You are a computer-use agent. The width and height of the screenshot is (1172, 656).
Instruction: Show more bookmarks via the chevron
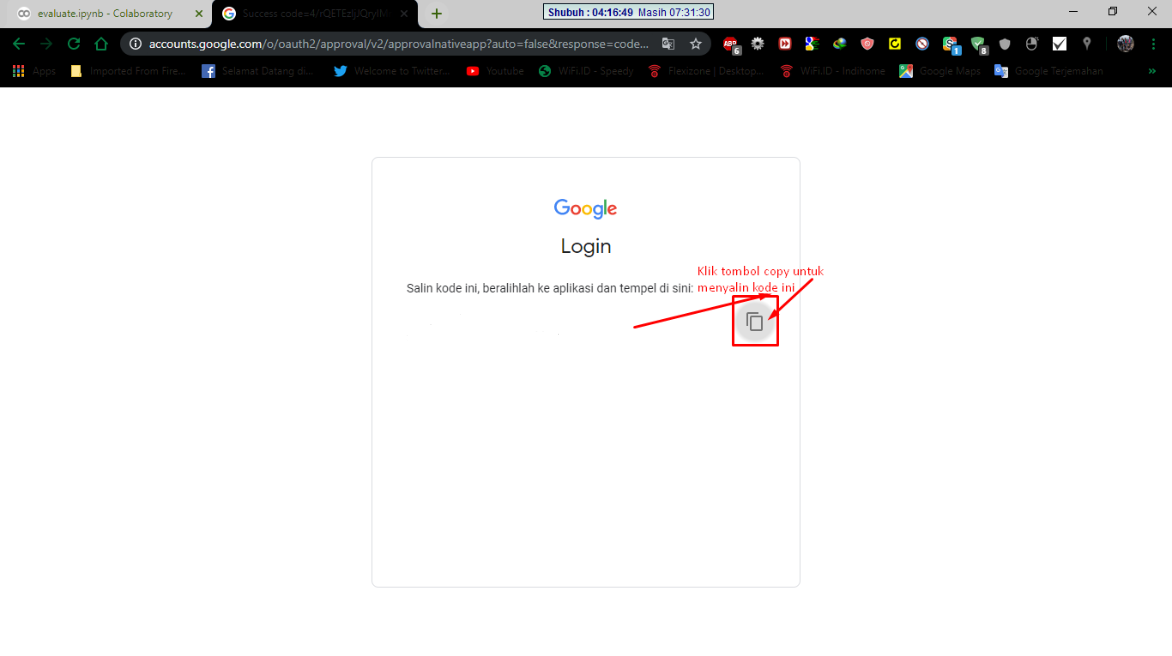click(1152, 71)
